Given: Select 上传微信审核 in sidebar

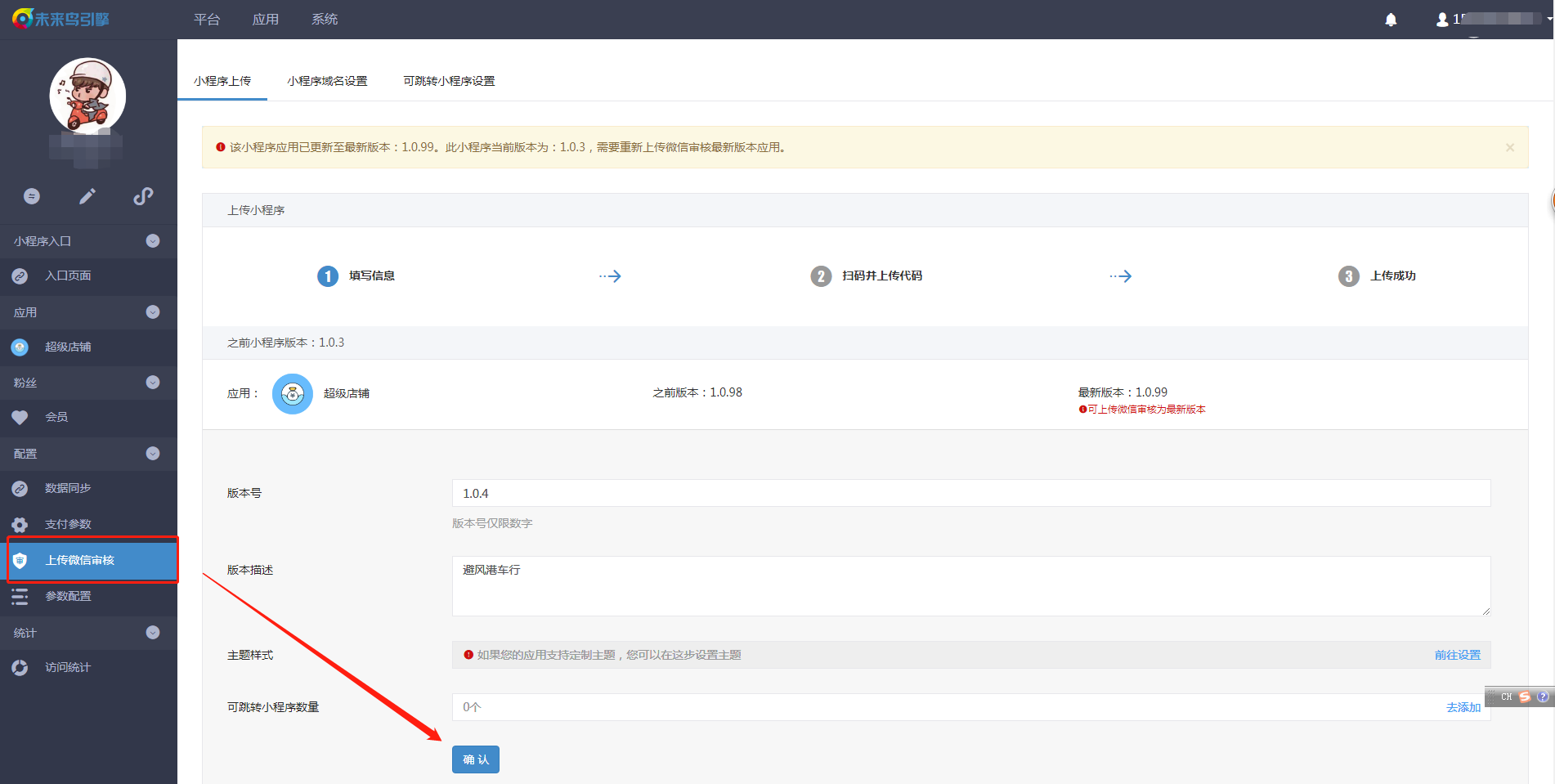Looking at the screenshot, I should click(x=79, y=560).
